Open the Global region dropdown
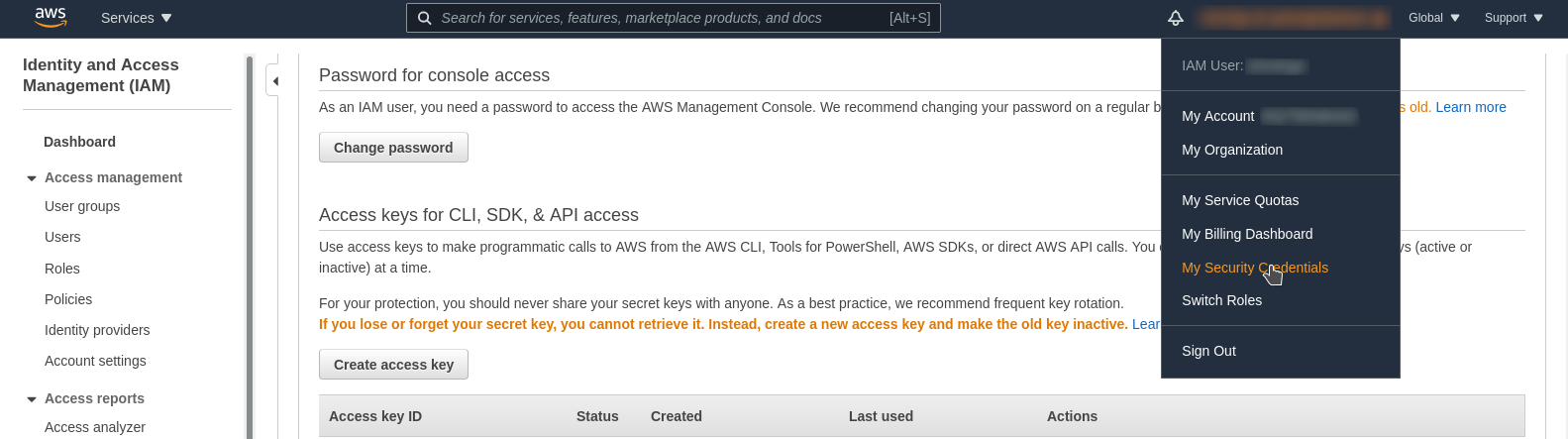The image size is (1568, 439). coord(1434,18)
